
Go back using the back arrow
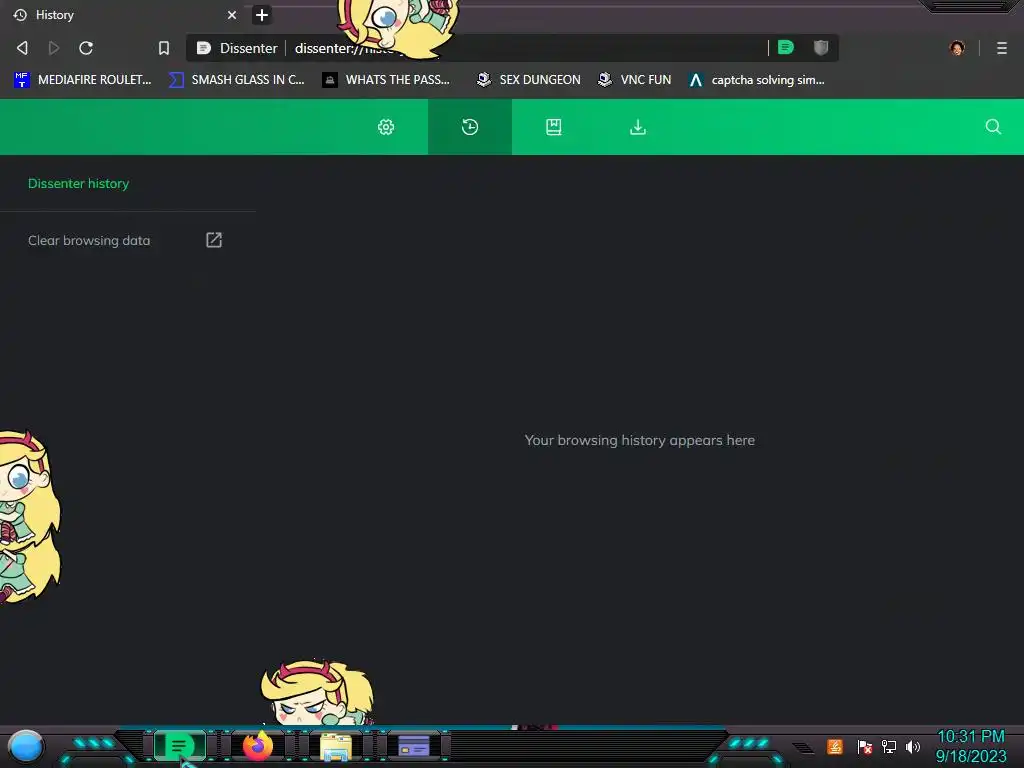coord(22,48)
